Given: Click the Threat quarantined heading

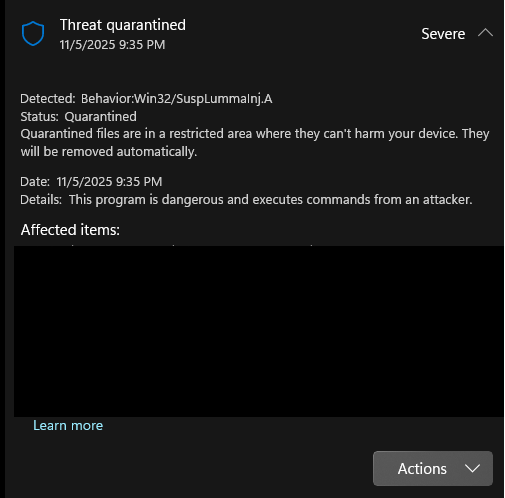Looking at the screenshot, I should (123, 25).
